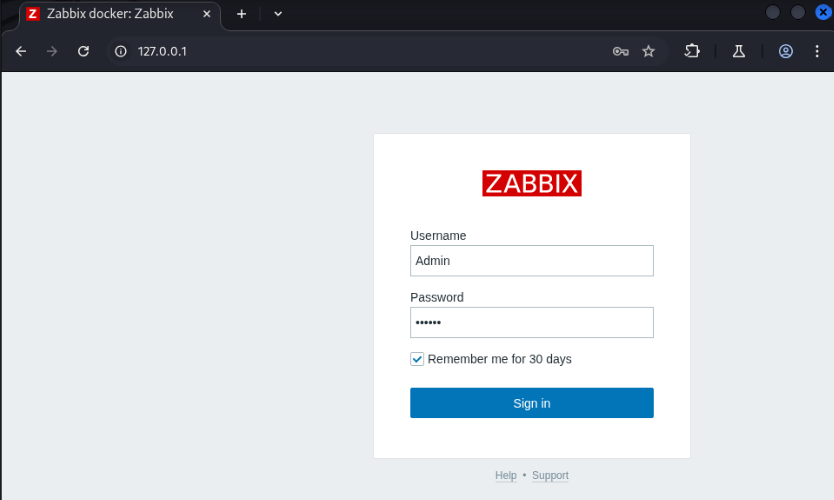Focus the Username field containing Admin
834x500 pixels.
(532, 261)
